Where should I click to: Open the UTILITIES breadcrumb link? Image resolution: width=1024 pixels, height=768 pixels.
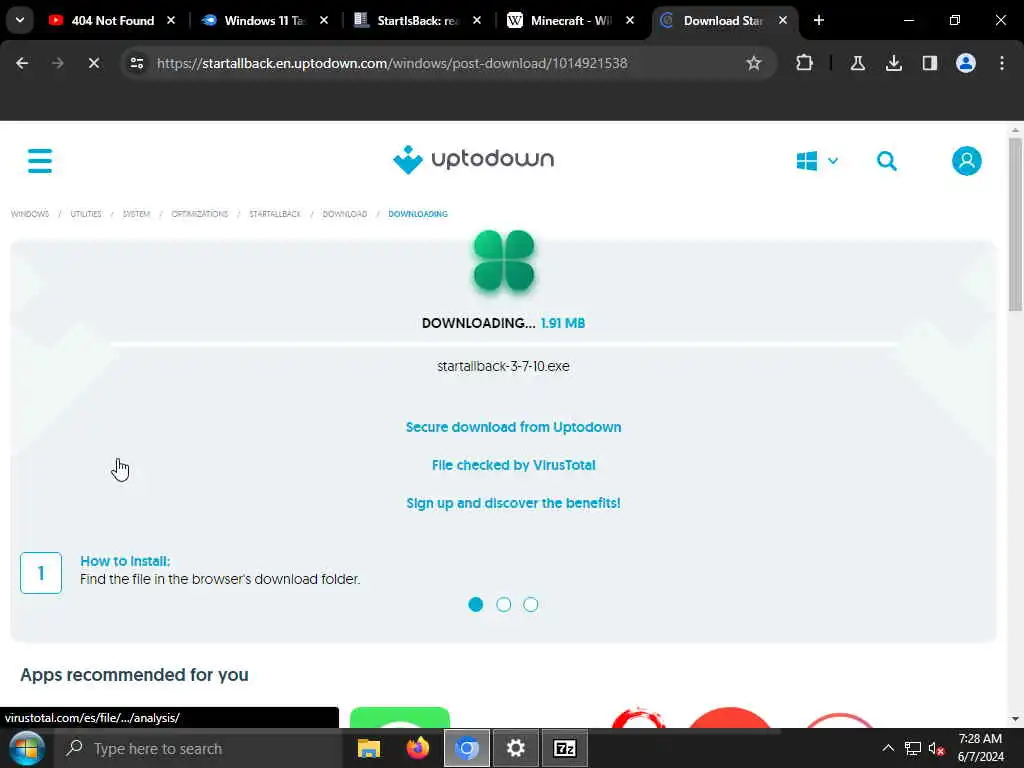(86, 214)
